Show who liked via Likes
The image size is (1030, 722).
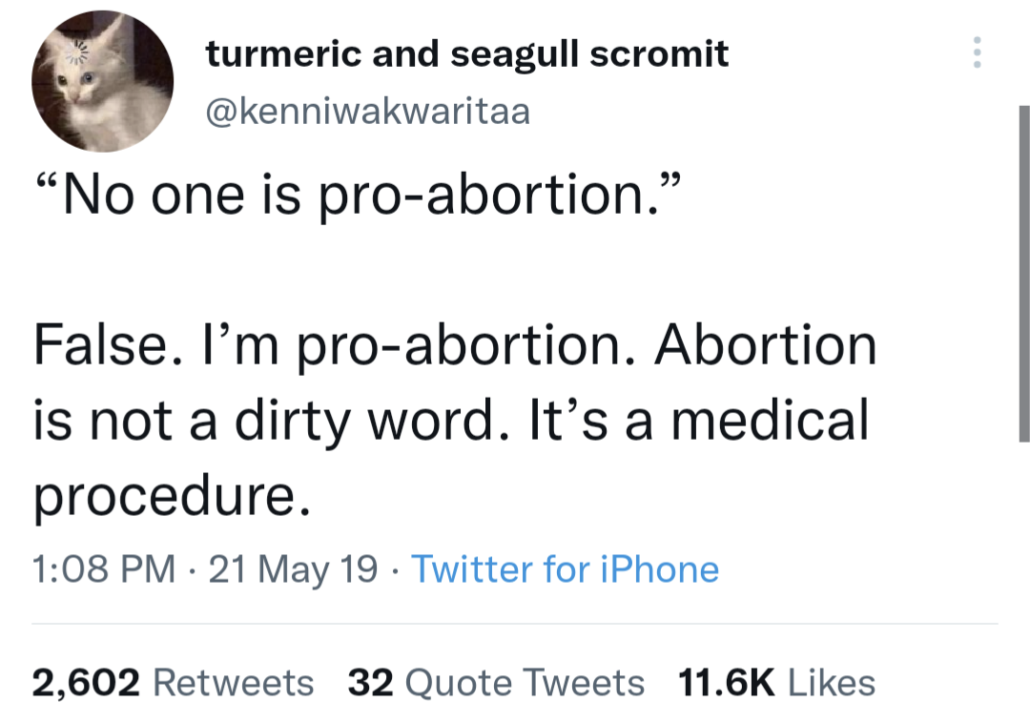point(831,683)
